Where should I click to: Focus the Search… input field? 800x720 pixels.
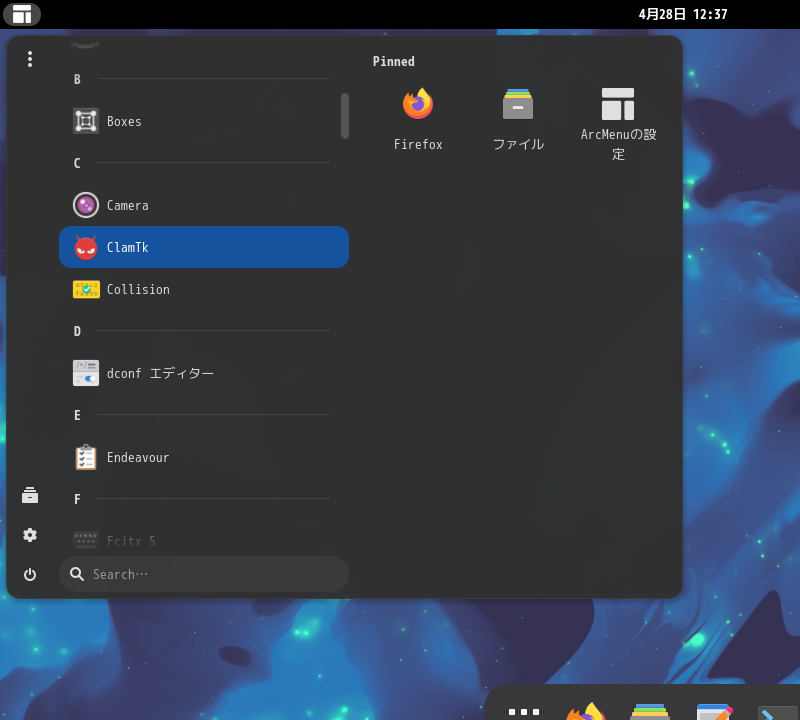pos(204,574)
